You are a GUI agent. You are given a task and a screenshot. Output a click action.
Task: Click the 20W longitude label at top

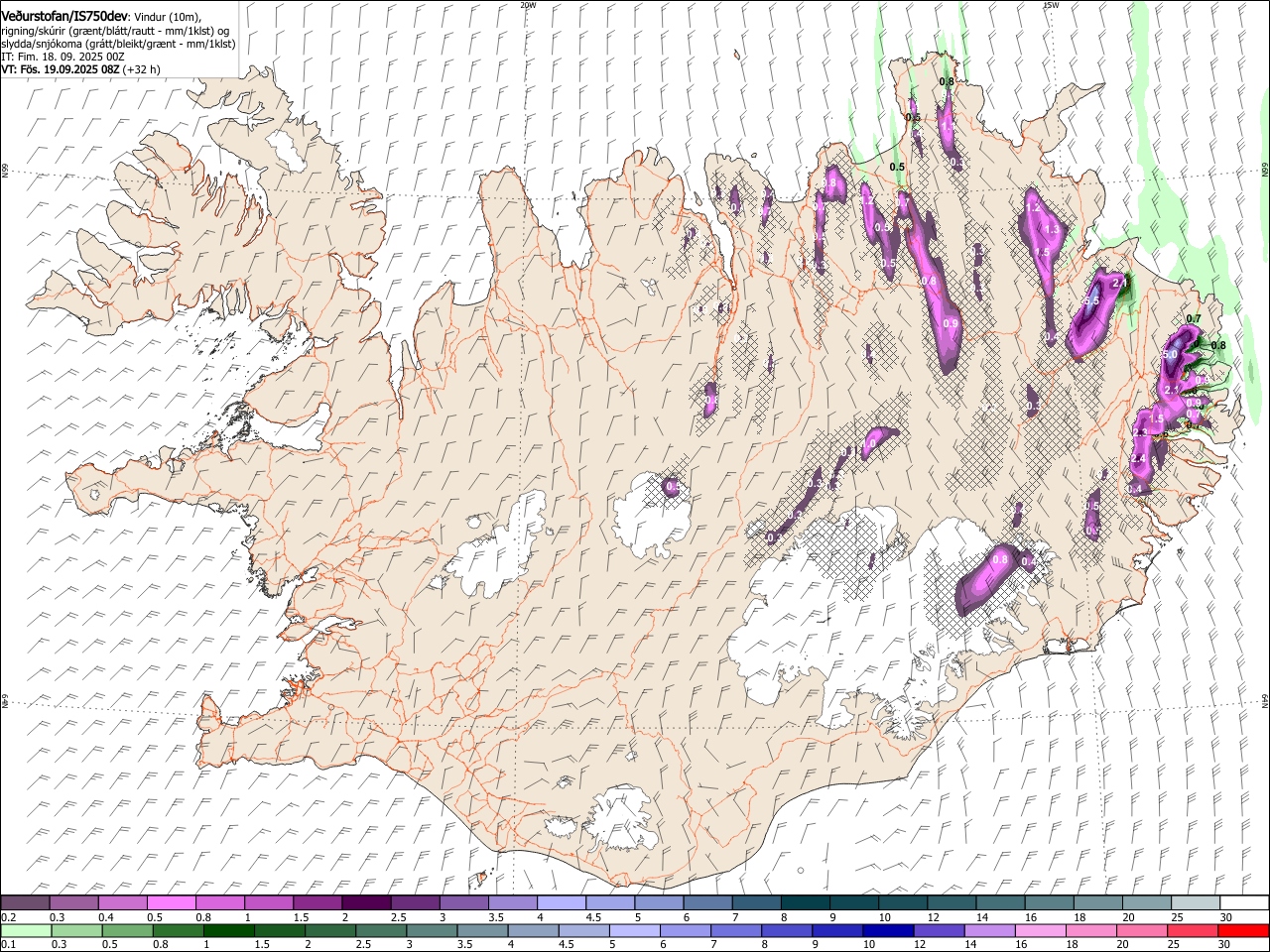point(528,5)
